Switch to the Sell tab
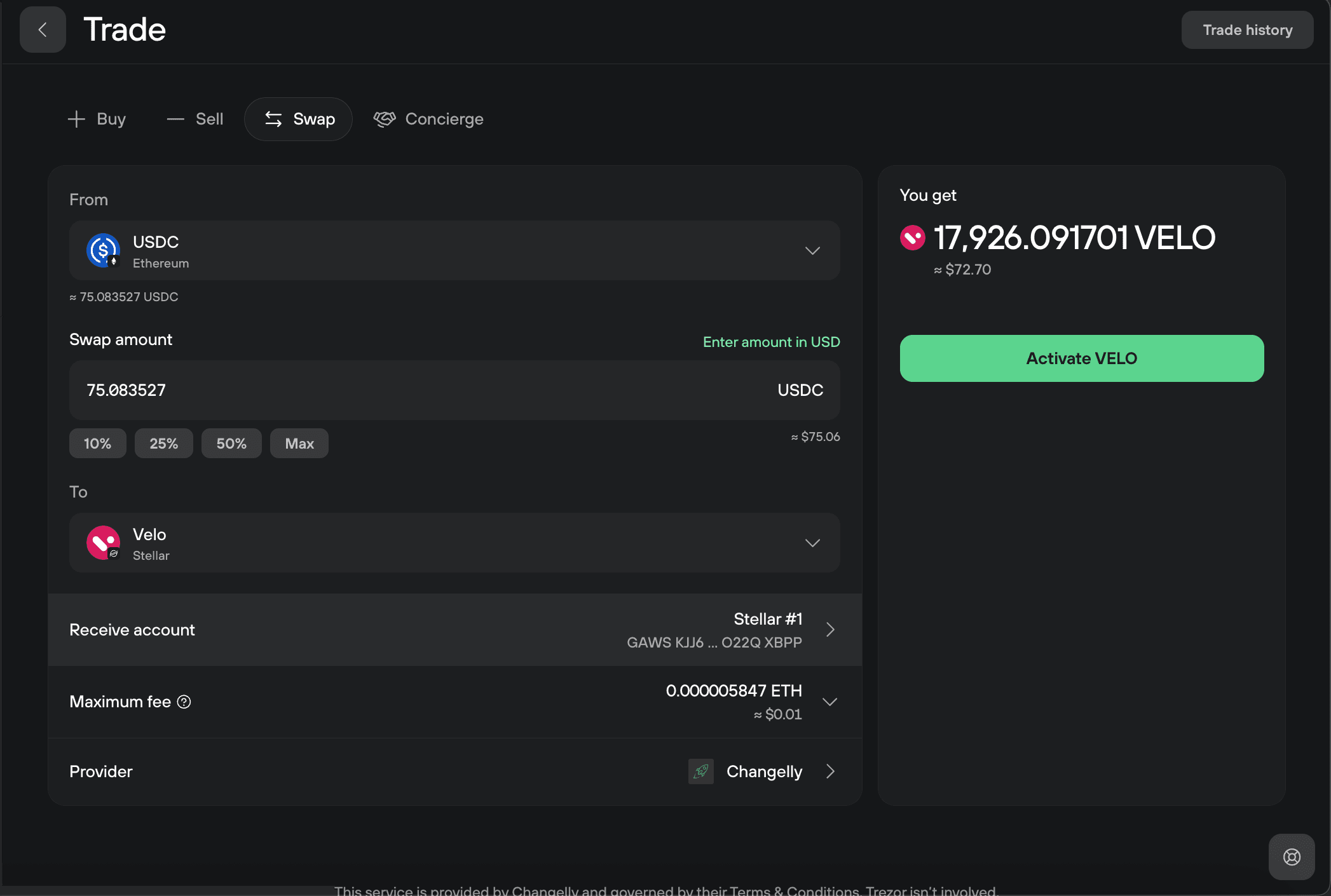Screen dimensions: 1331x896 [195, 119]
